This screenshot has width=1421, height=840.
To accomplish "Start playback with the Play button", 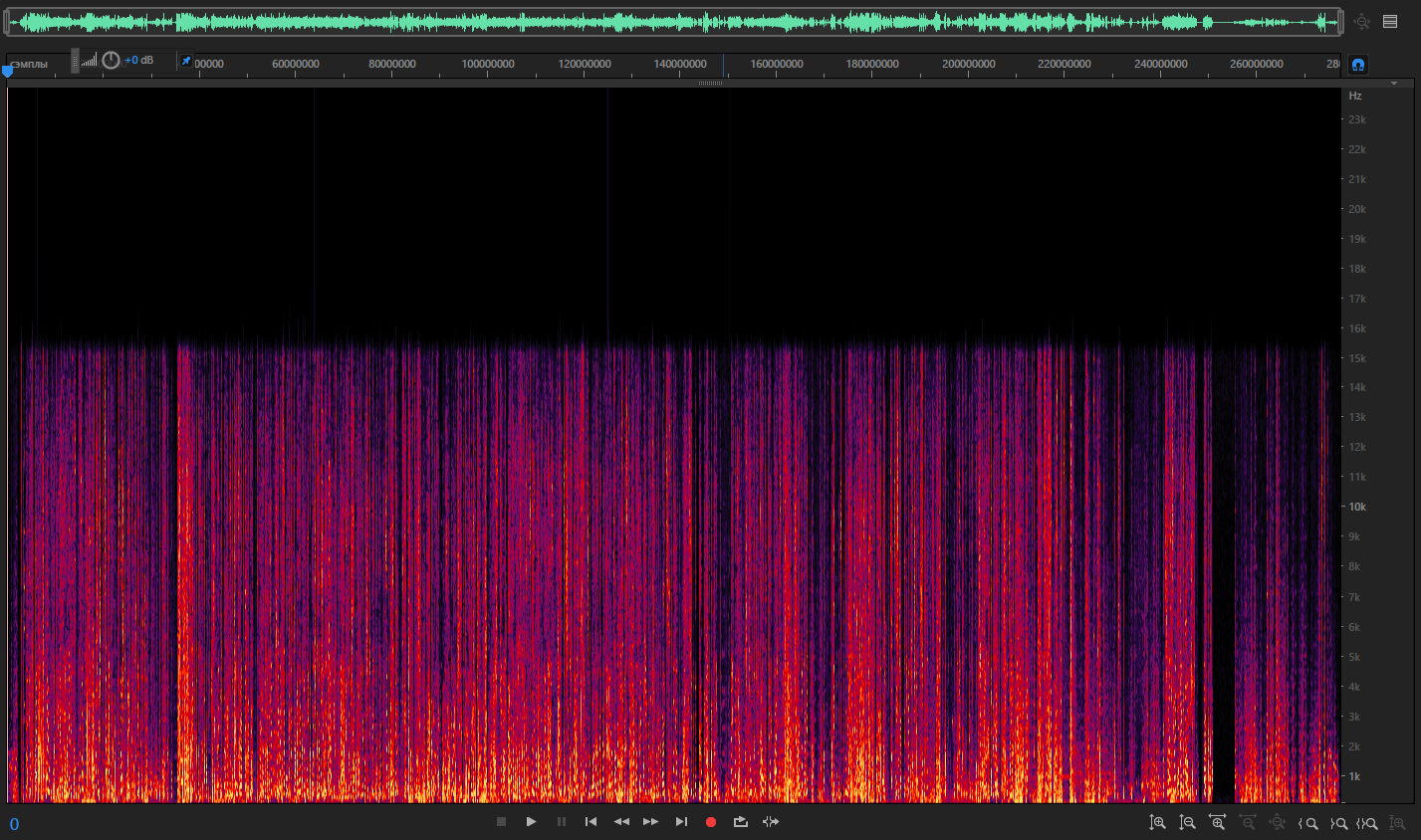I will click(531, 822).
